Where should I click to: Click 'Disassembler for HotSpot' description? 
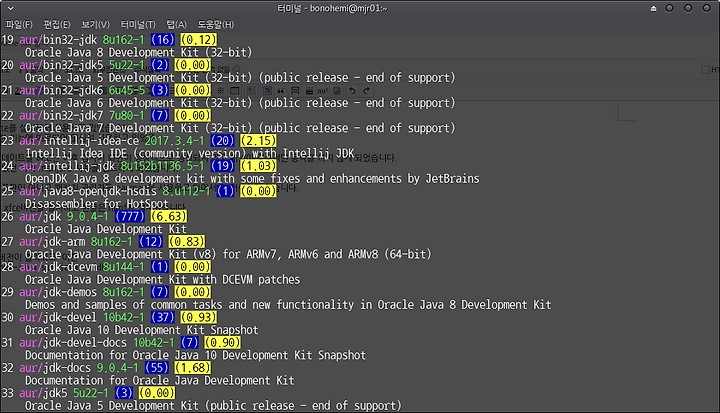pyautogui.click(x=97, y=204)
